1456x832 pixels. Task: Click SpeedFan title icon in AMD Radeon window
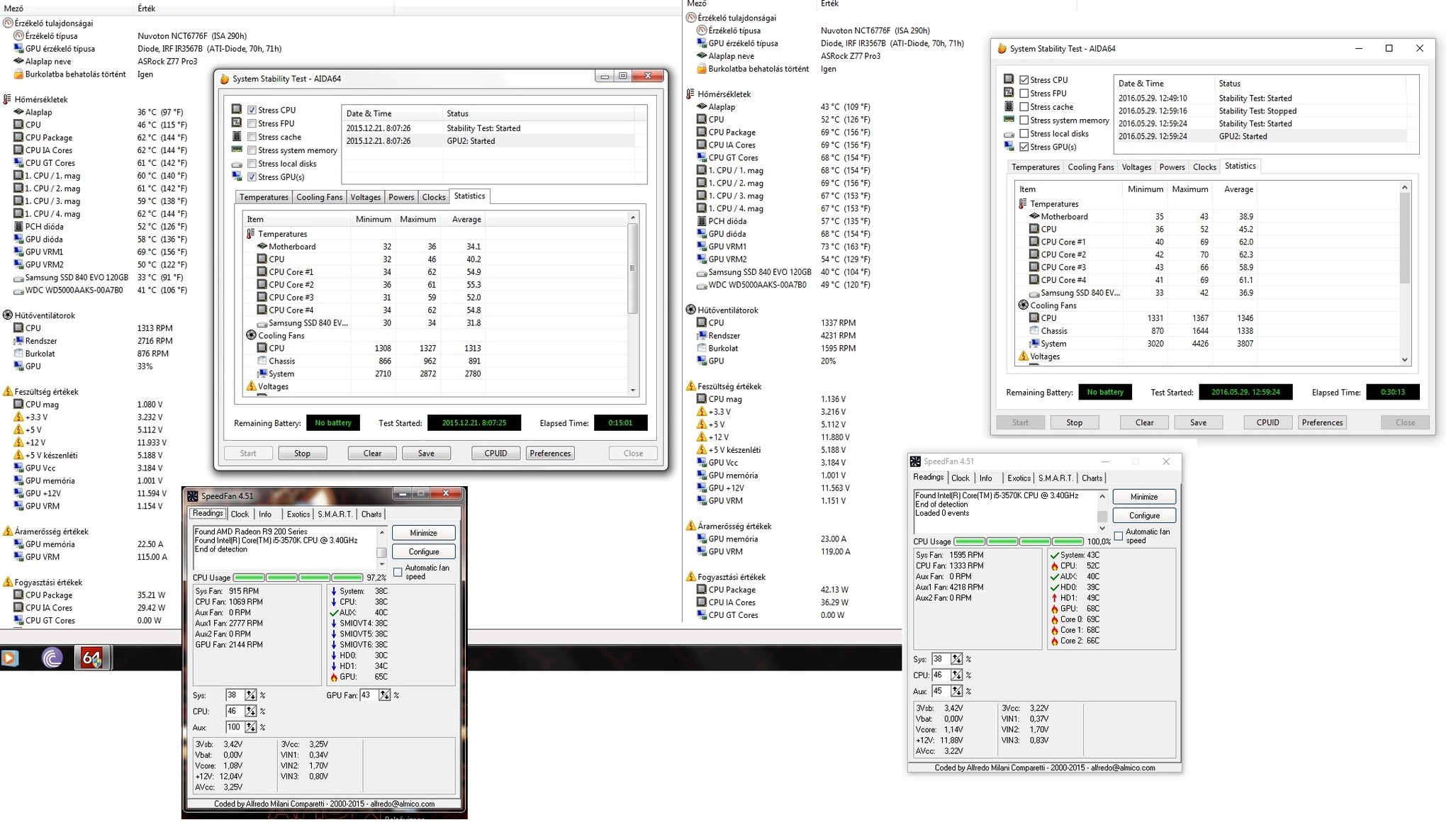coord(192,496)
